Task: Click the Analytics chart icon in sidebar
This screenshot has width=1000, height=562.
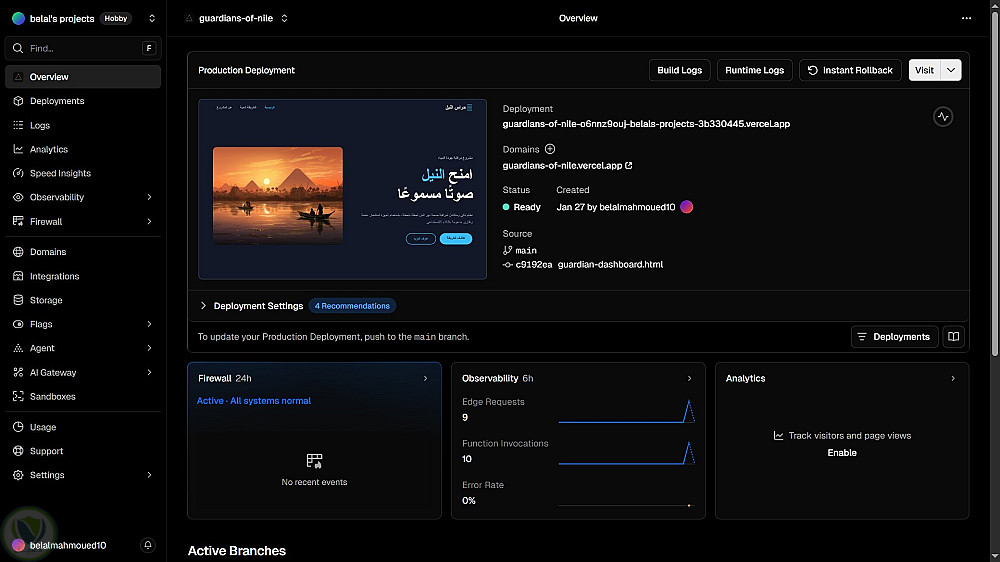Action: (18, 149)
